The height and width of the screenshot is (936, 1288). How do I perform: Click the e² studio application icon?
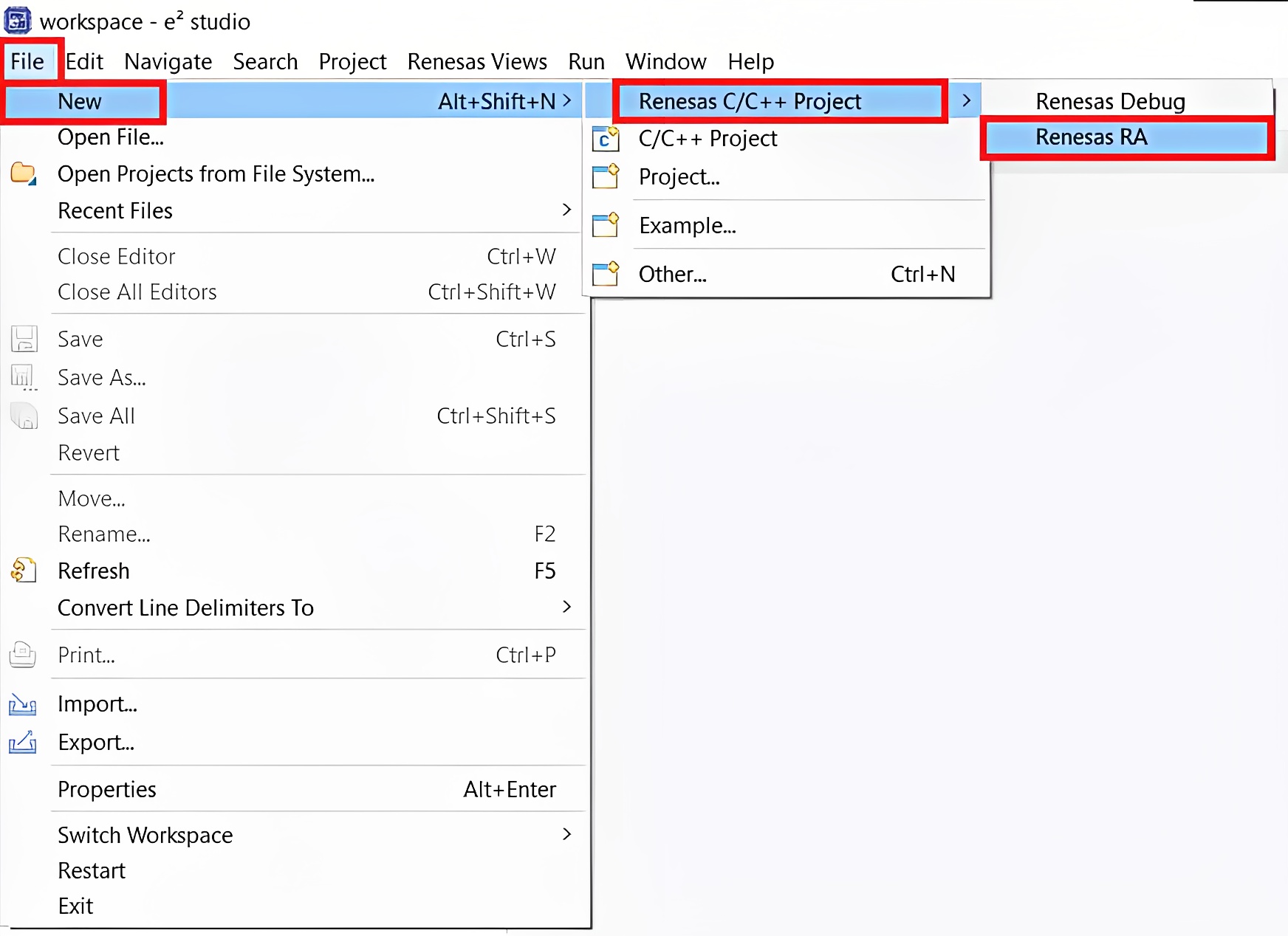(18, 21)
